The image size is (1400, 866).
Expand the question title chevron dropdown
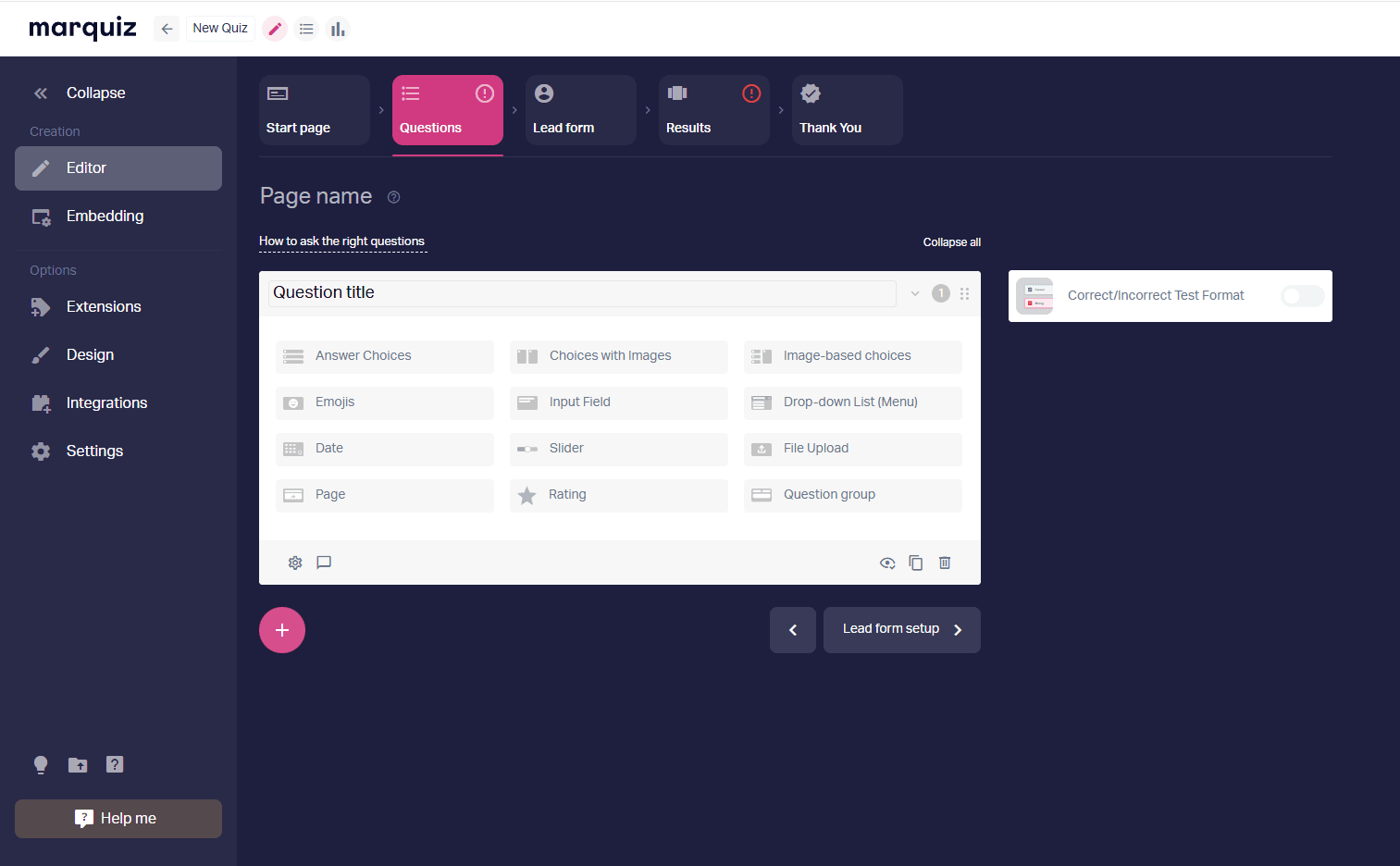[x=915, y=293]
